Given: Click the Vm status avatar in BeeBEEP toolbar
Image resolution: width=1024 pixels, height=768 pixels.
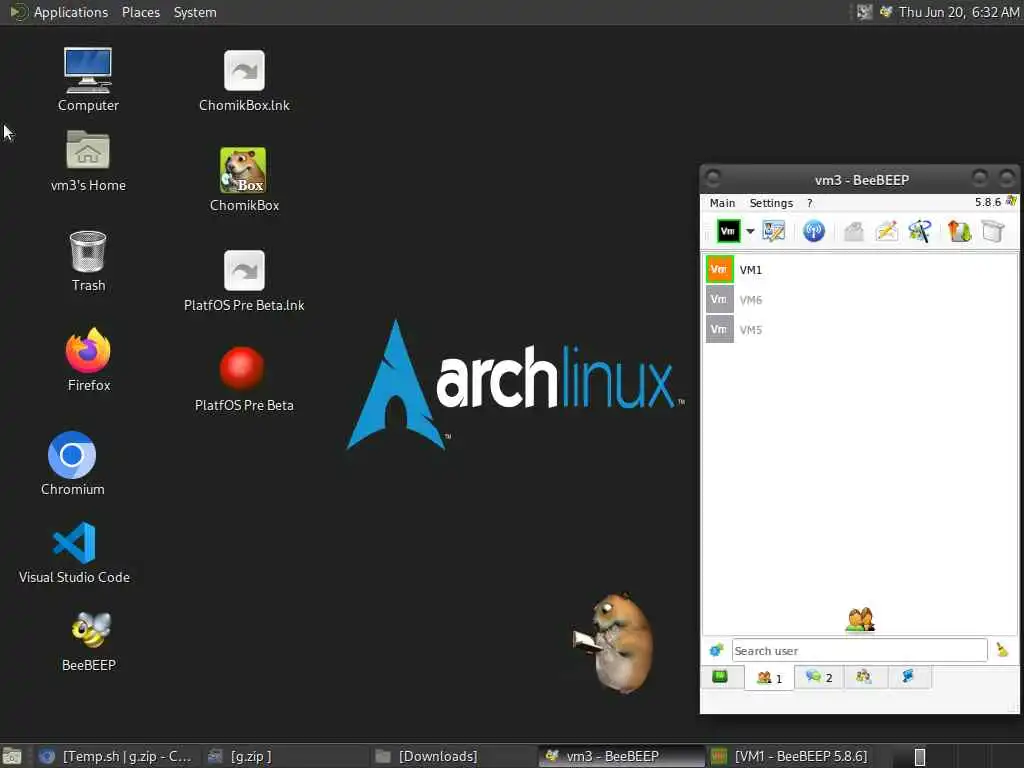Looking at the screenshot, I should [728, 231].
